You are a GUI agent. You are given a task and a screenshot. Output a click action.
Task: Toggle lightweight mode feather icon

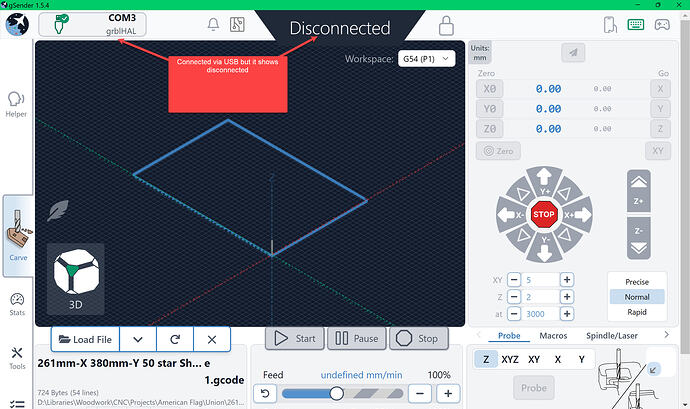coord(57,211)
